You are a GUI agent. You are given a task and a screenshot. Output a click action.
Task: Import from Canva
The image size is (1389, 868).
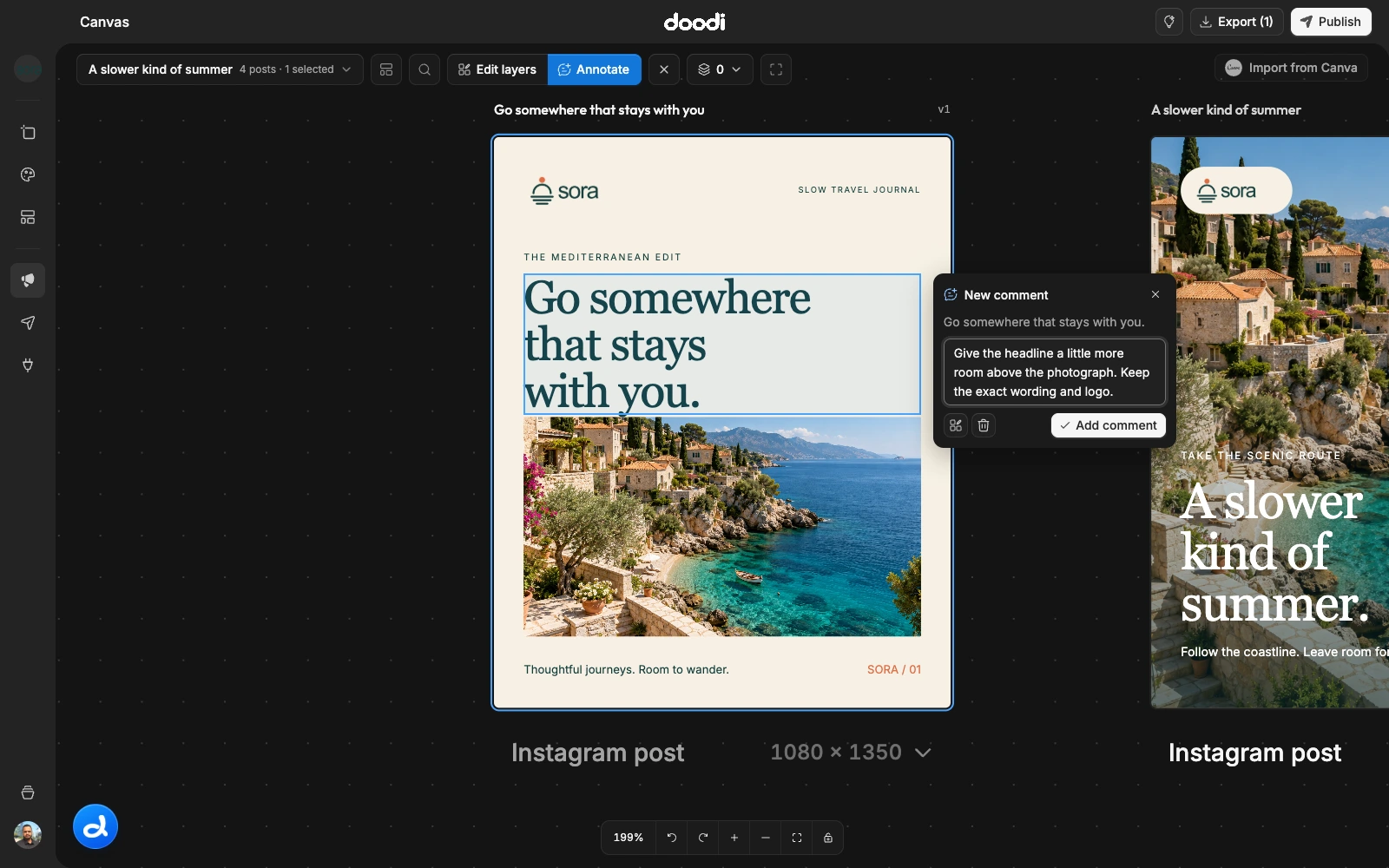1291,68
